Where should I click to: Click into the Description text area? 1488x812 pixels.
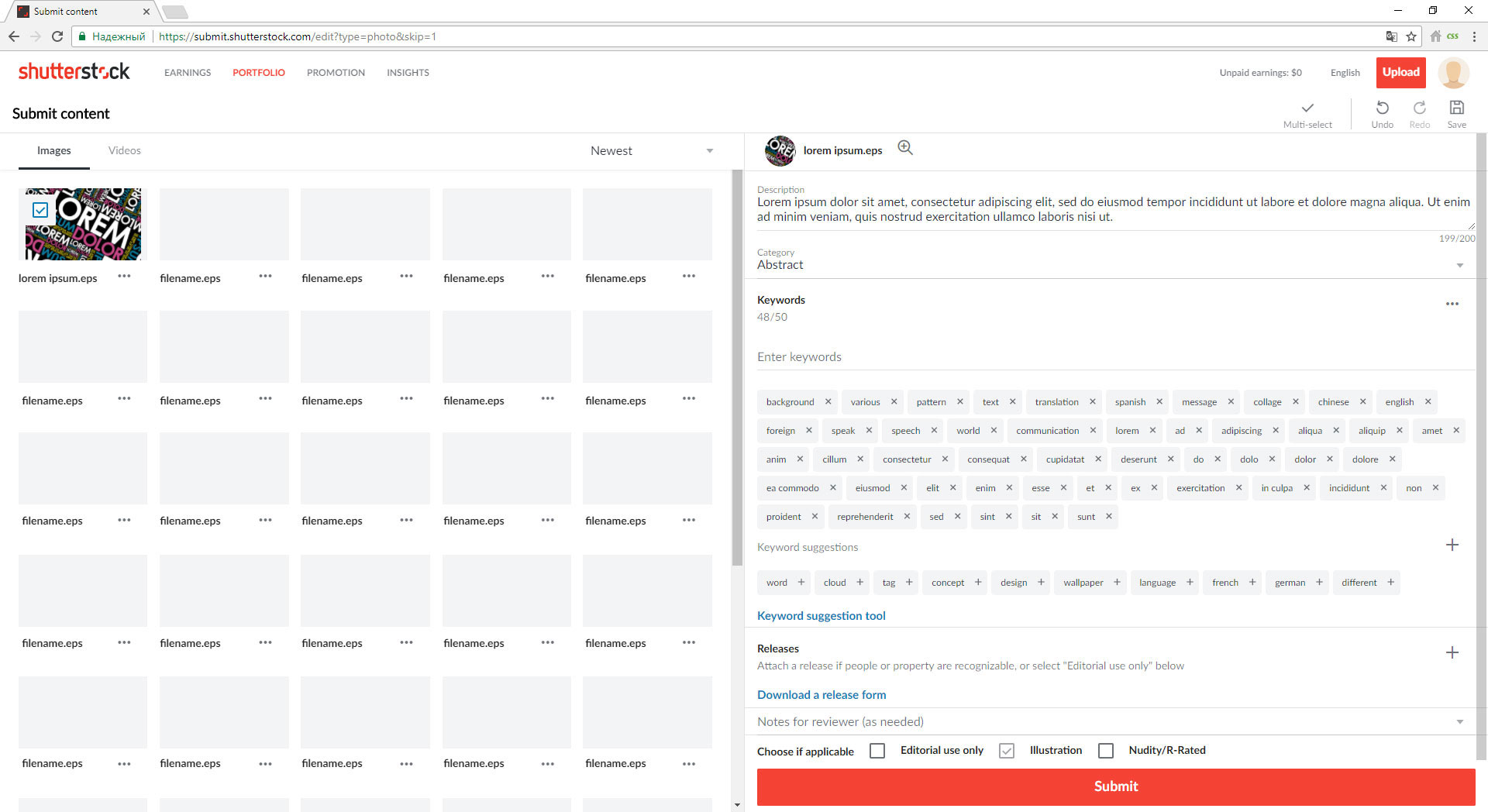pos(1114,209)
